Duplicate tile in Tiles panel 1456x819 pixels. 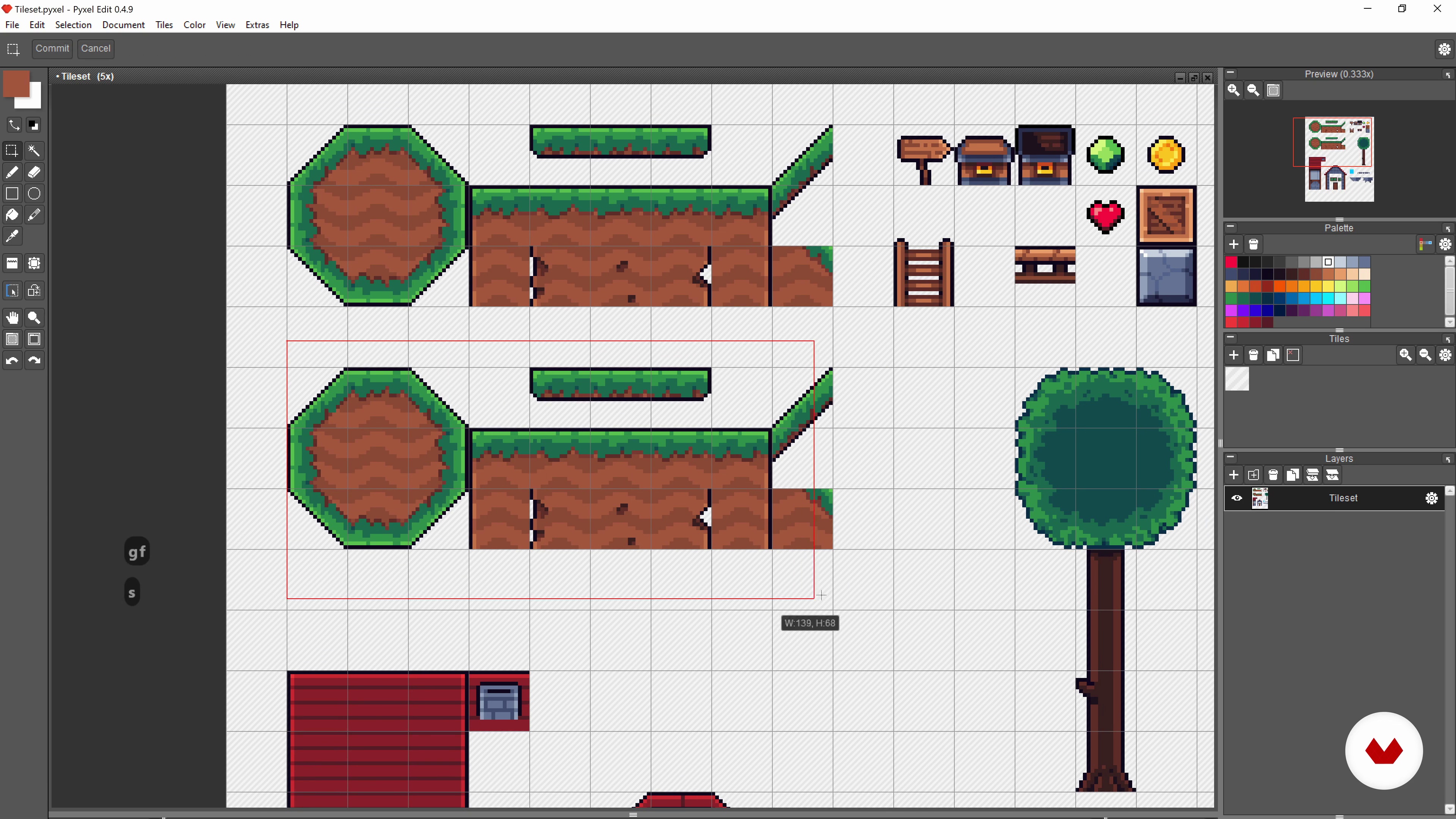click(1273, 355)
